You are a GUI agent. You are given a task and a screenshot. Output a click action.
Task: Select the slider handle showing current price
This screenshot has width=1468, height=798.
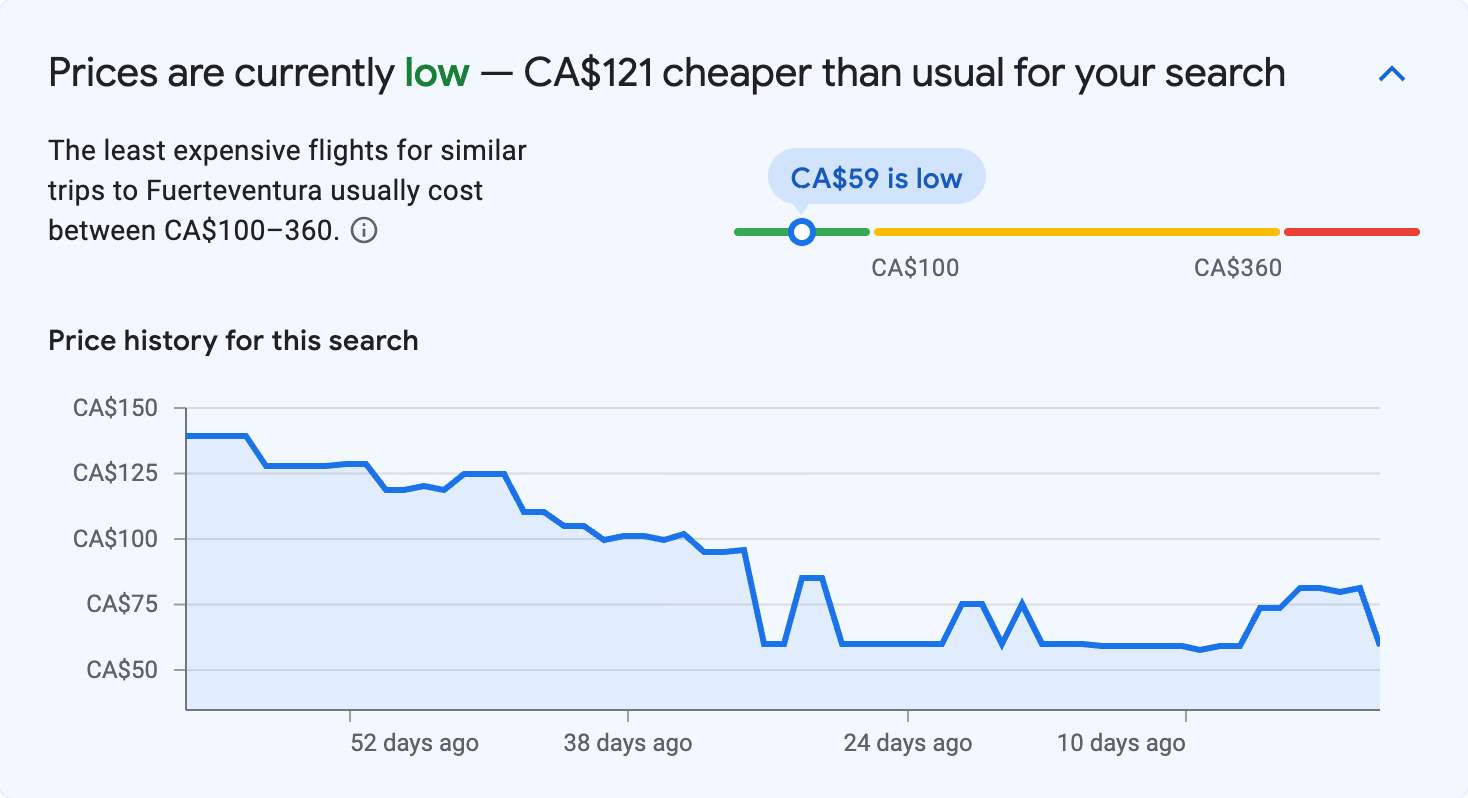point(802,231)
